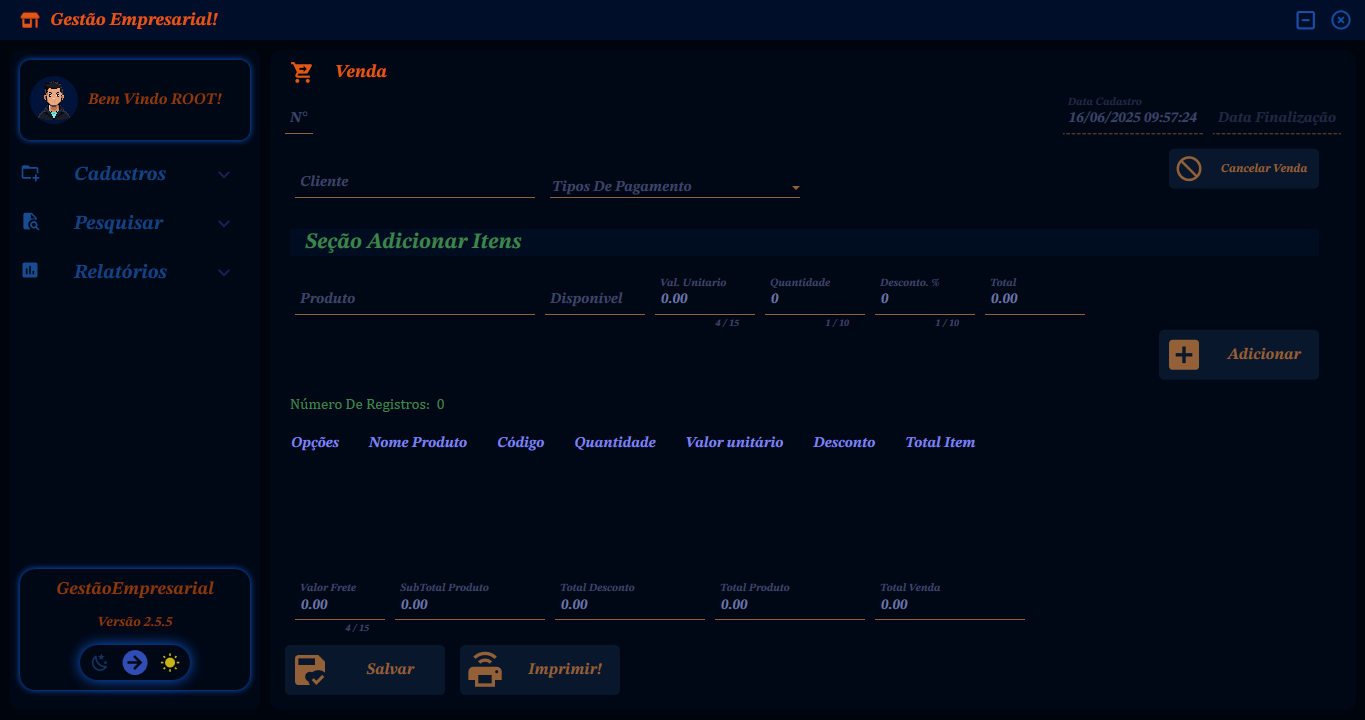The height and width of the screenshot is (720, 1365).
Task: Switch to dark mode moon icon
Action: (100, 662)
